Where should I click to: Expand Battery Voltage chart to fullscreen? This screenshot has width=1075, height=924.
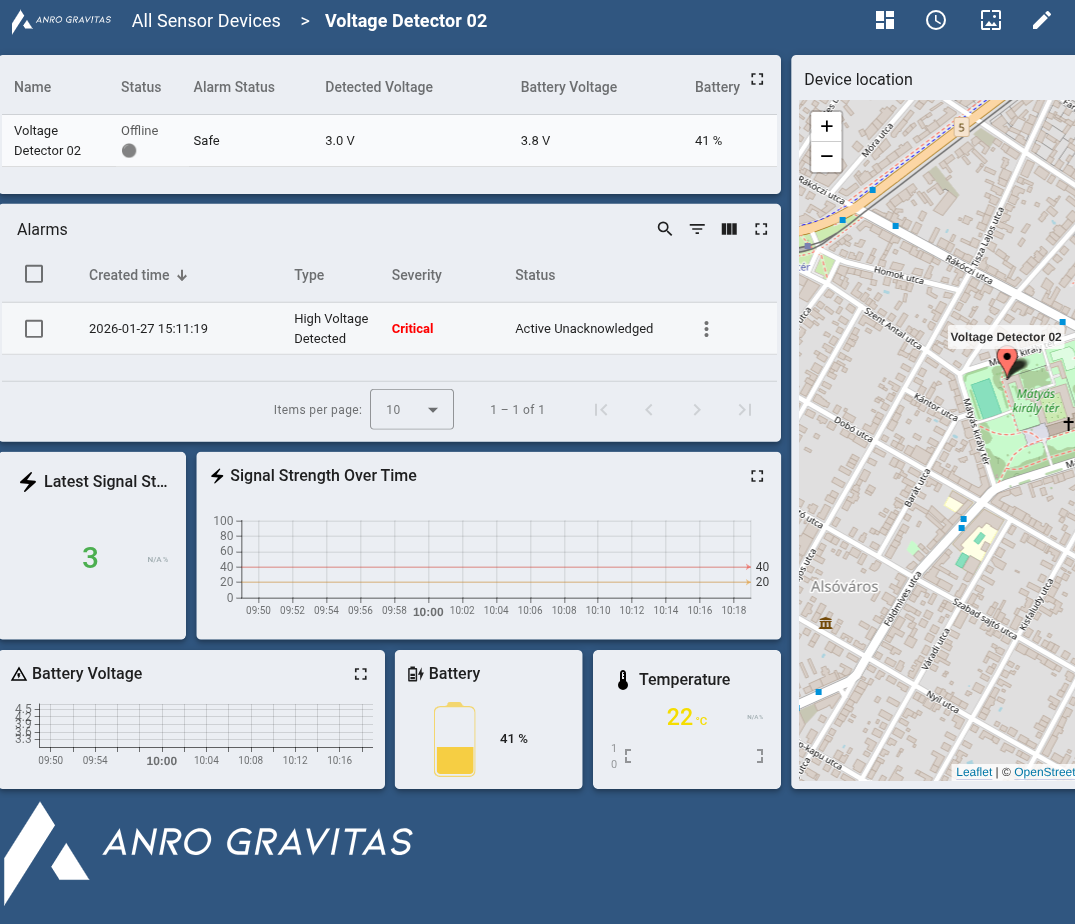(361, 674)
